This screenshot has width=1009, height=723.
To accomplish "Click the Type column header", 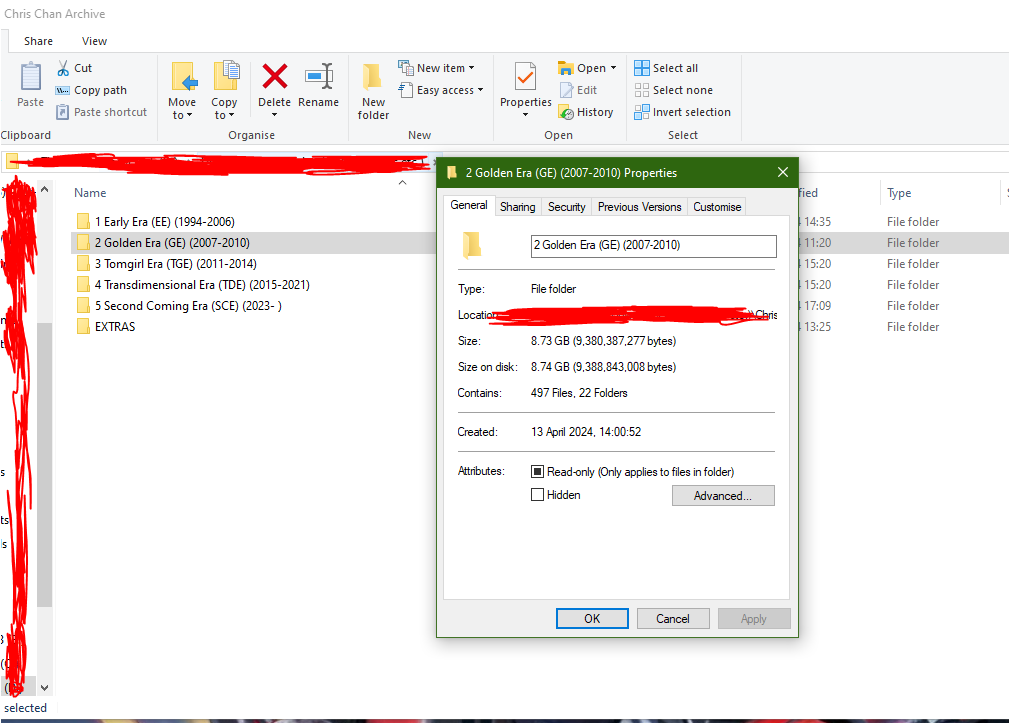I will (899, 193).
